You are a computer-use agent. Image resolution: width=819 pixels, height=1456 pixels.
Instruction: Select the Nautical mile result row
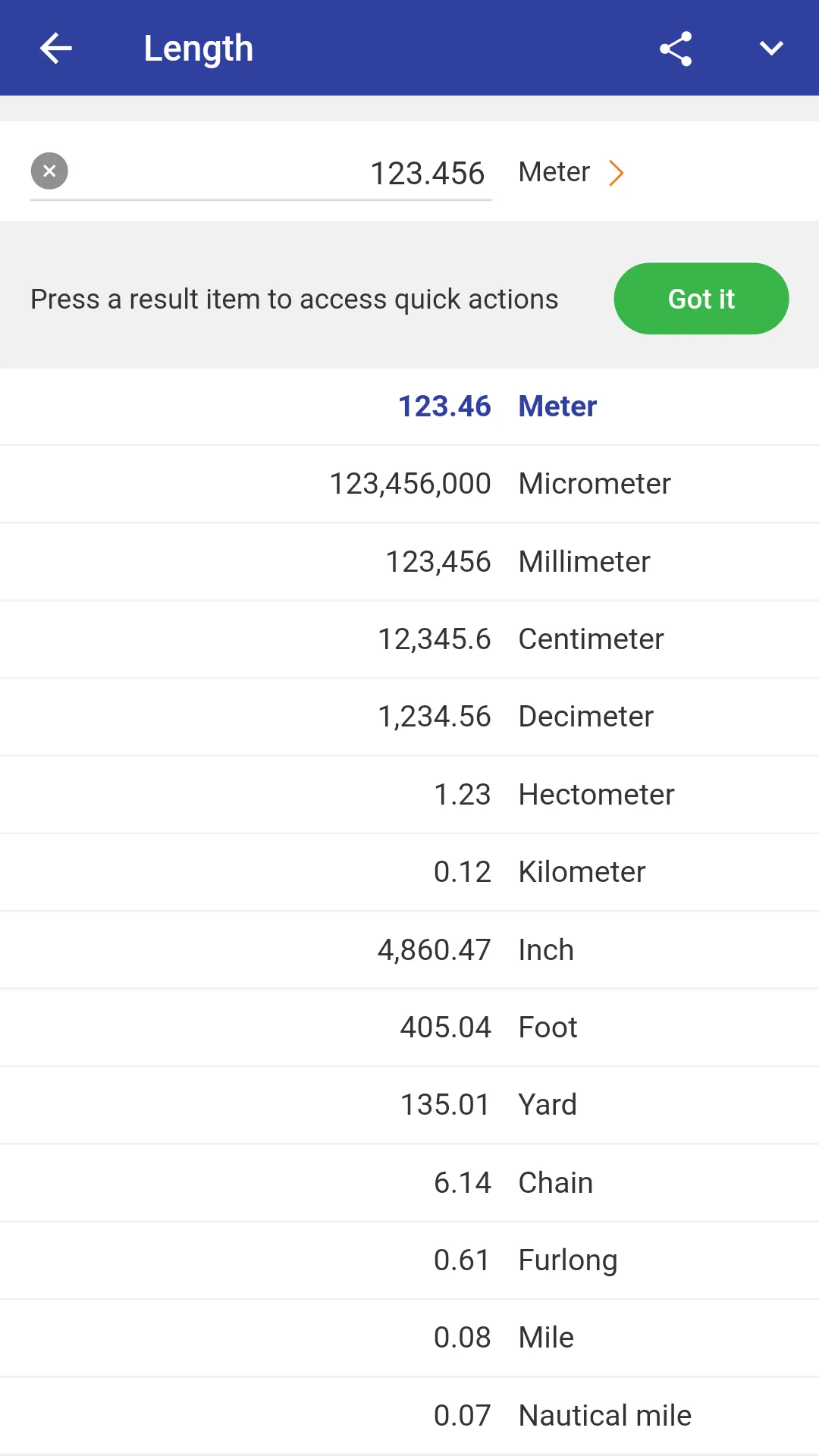tap(409, 1416)
